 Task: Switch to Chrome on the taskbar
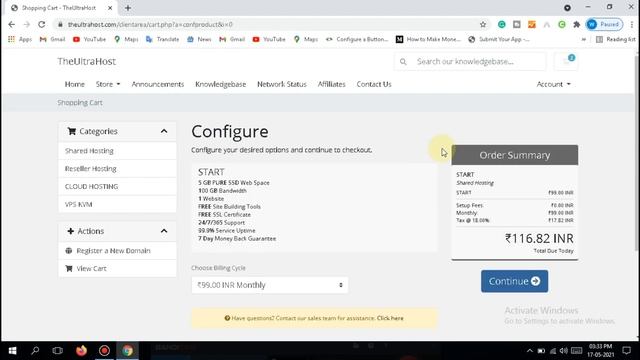[128, 351]
